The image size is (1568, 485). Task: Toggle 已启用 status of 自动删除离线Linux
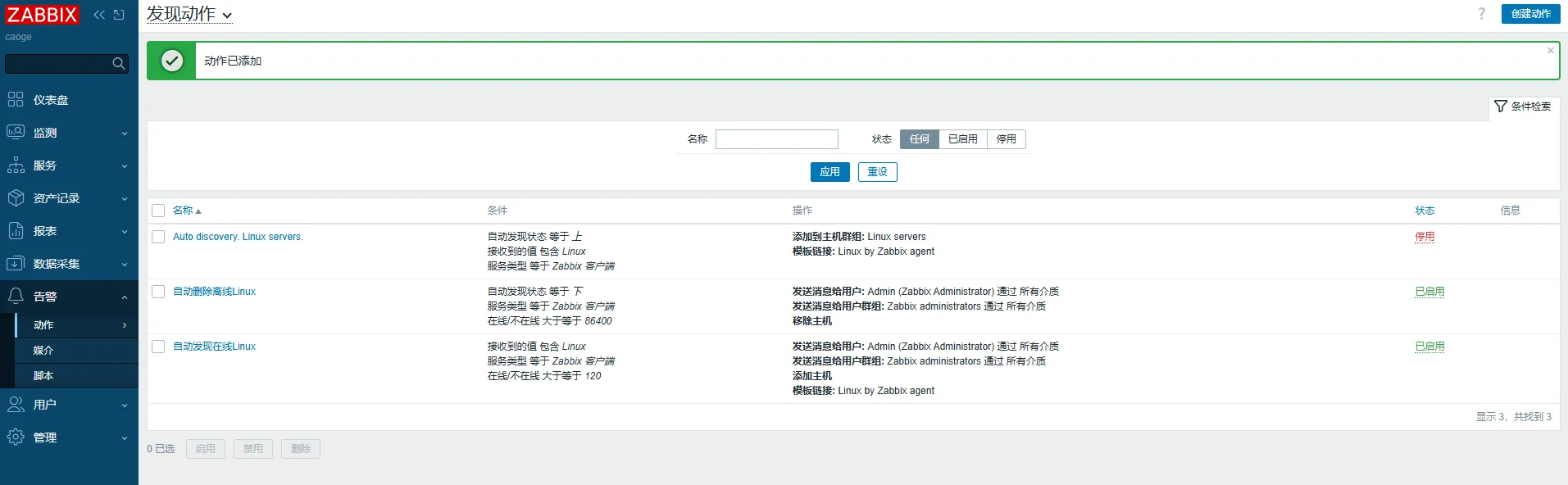pyautogui.click(x=1429, y=292)
